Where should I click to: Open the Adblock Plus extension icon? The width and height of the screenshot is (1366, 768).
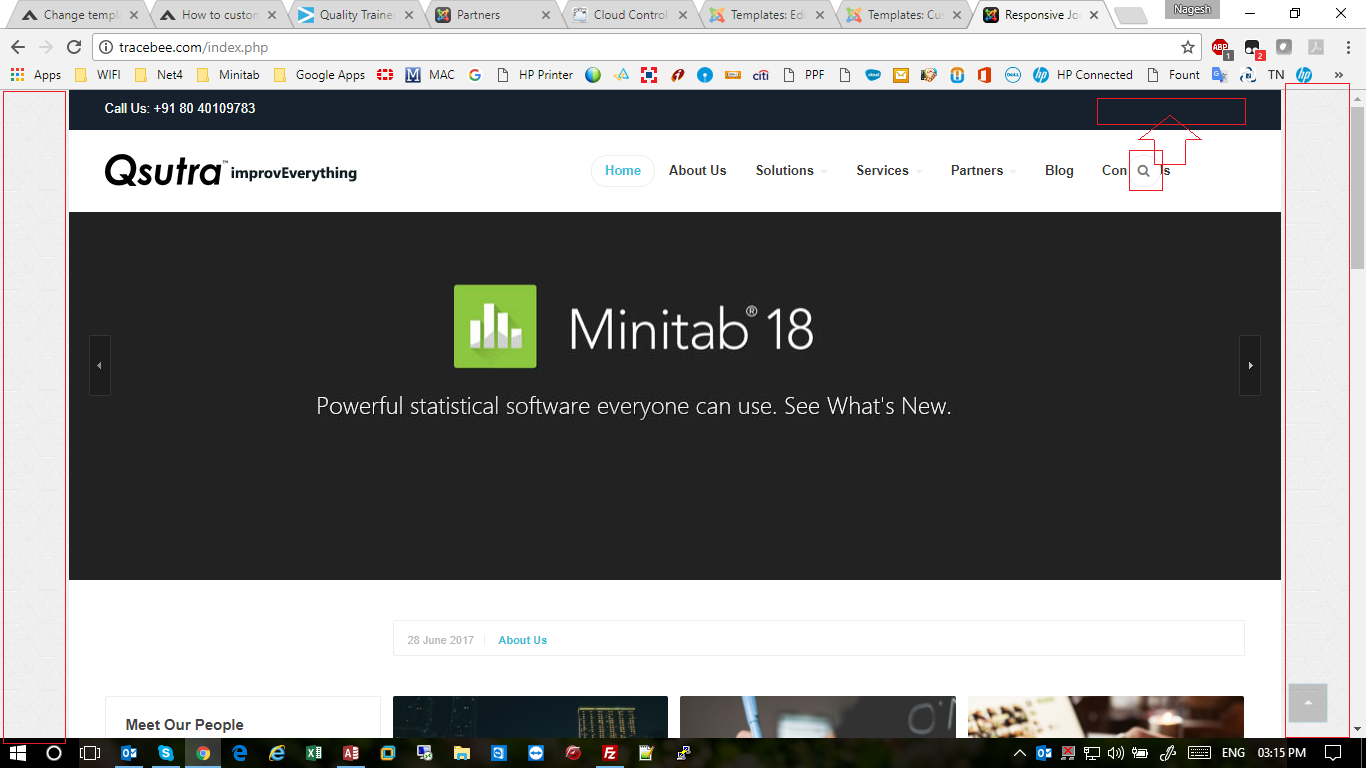pos(1220,47)
